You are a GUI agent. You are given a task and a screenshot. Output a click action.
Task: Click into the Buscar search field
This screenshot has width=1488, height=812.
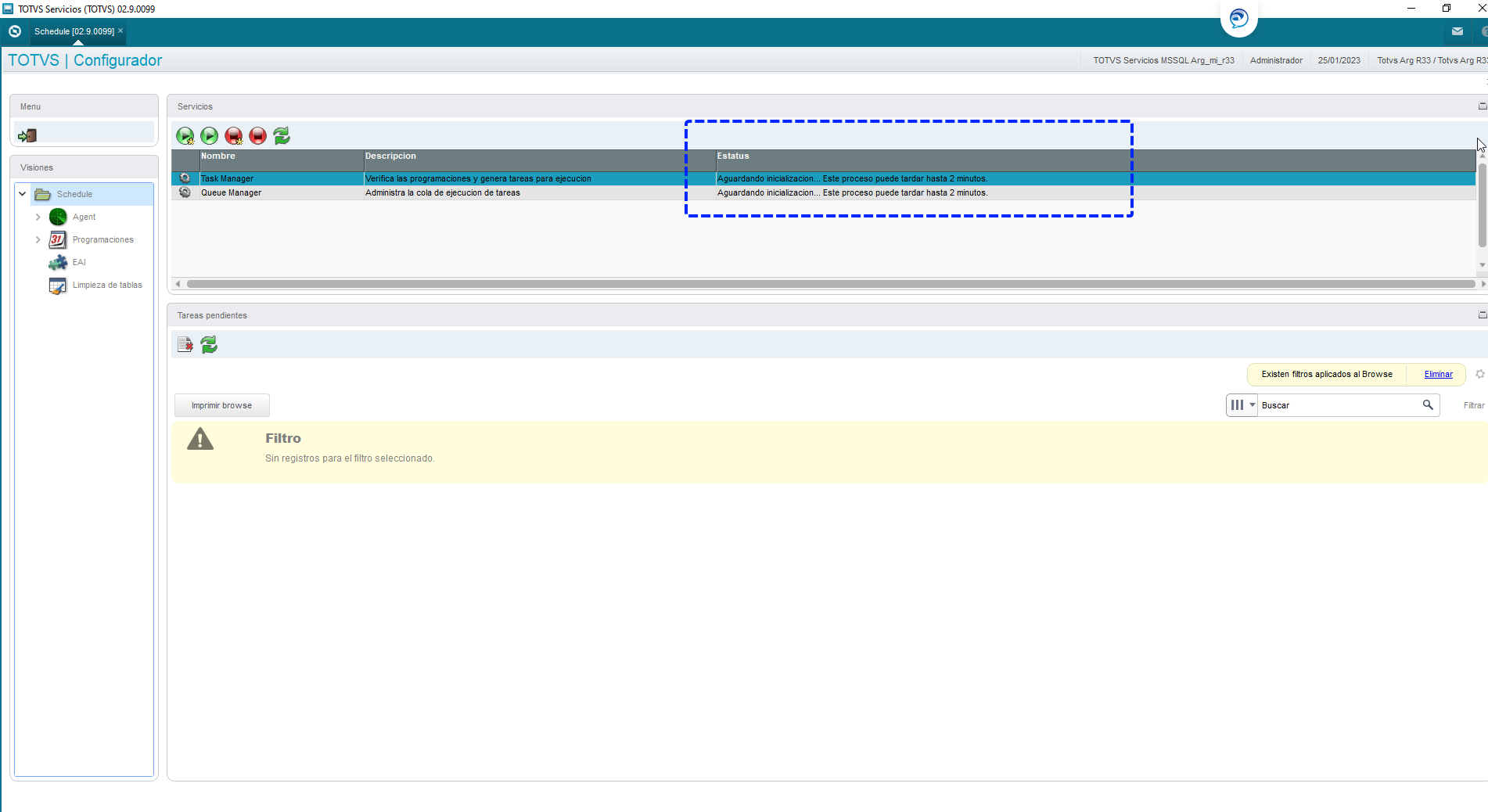pos(1339,405)
